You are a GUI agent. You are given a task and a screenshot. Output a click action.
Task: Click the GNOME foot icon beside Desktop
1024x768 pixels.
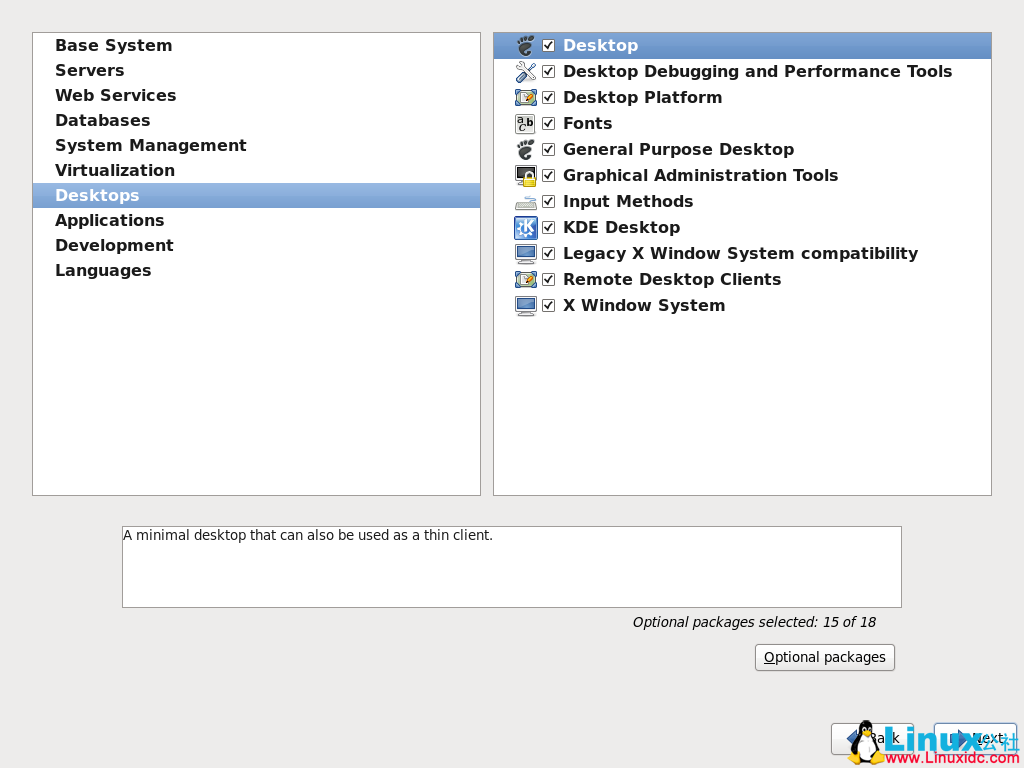(x=524, y=45)
